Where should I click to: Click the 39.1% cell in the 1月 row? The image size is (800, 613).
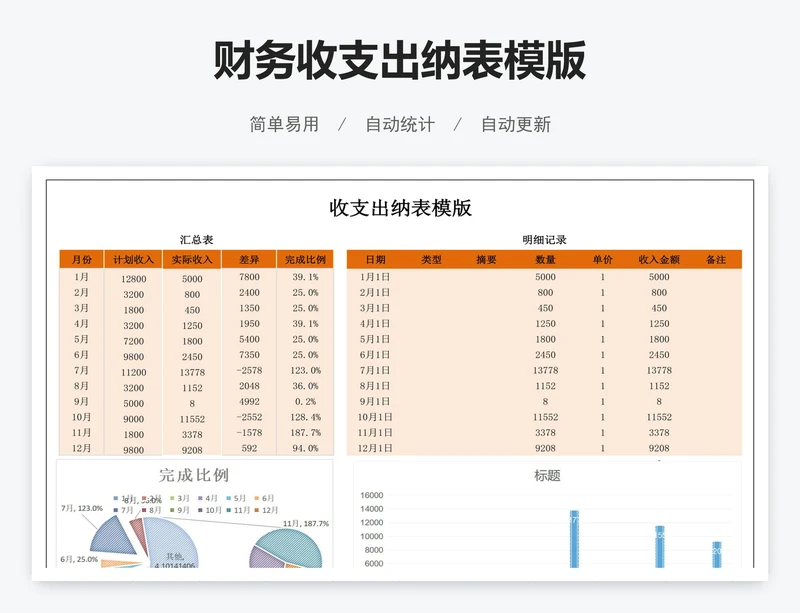[x=305, y=277]
